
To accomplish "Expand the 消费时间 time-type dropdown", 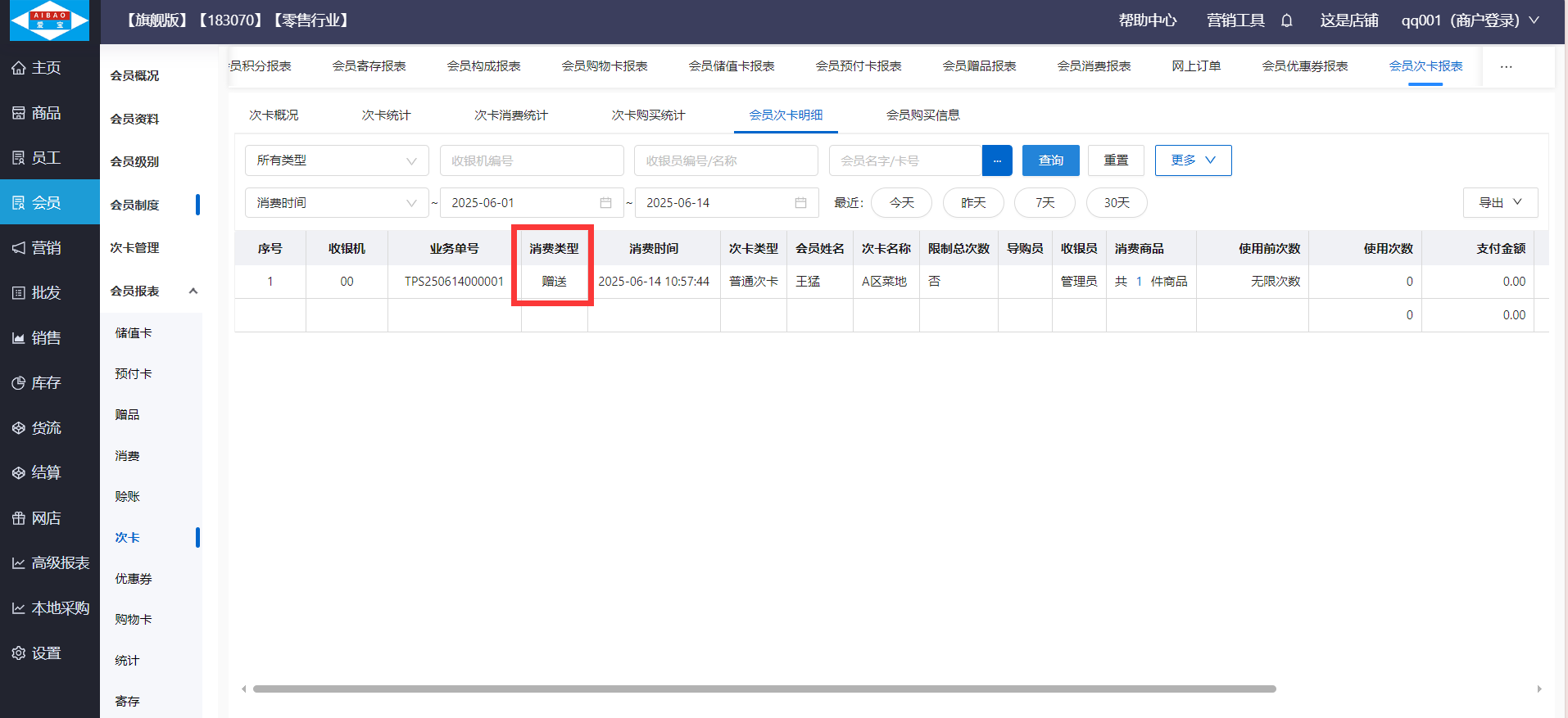I will click(337, 203).
